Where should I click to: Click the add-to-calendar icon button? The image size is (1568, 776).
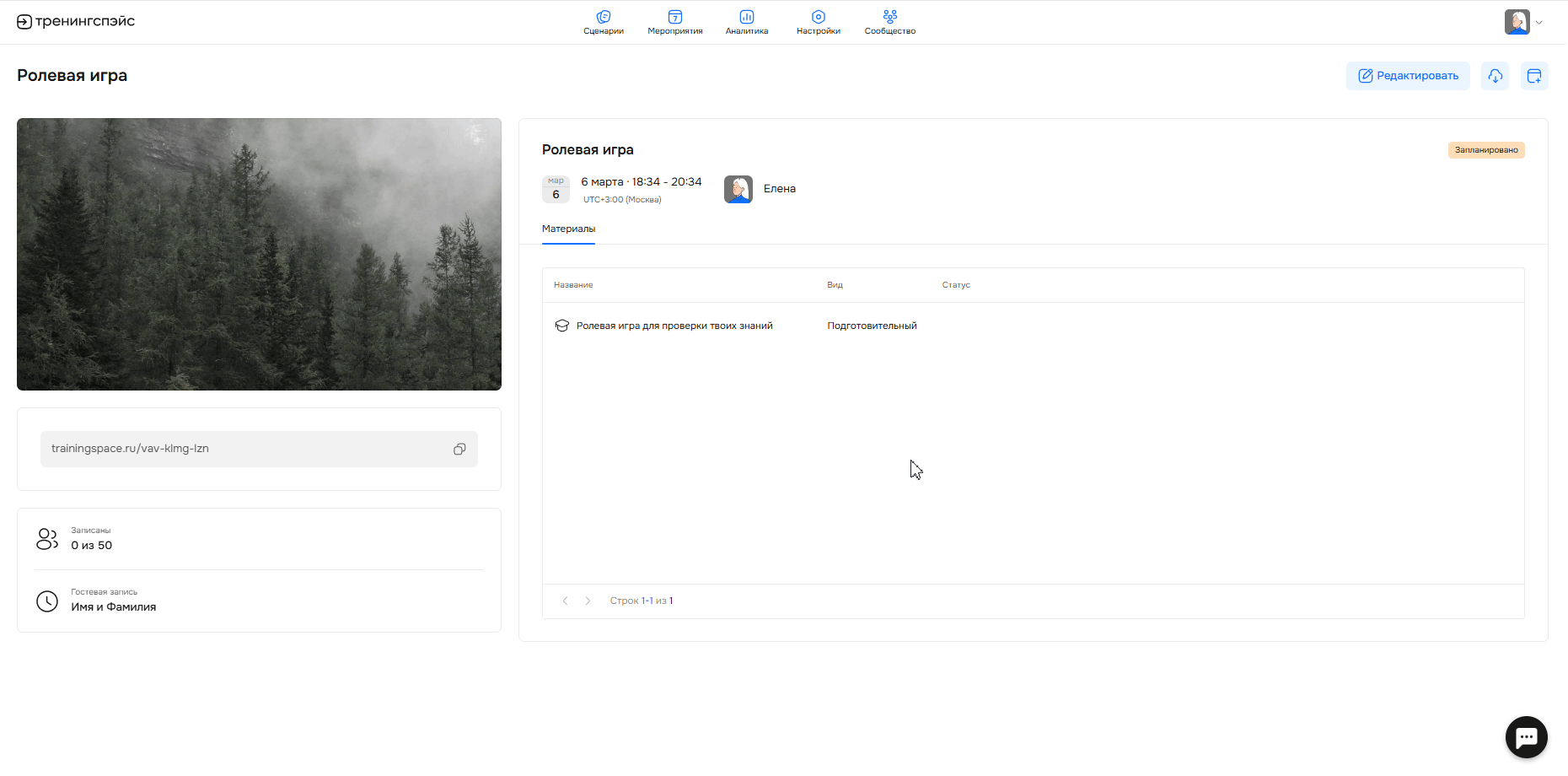click(x=1533, y=76)
